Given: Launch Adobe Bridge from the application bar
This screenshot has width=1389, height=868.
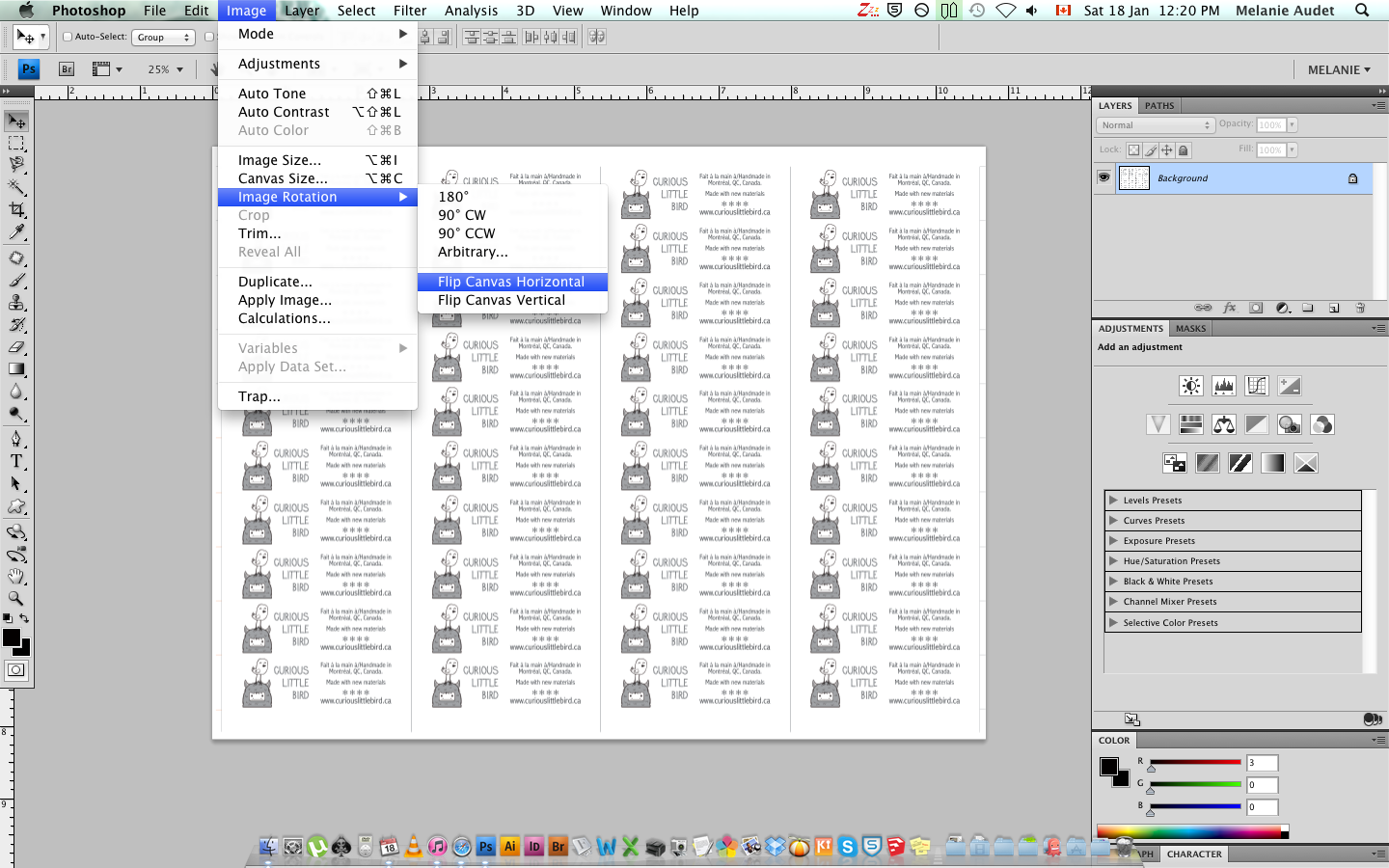Looking at the screenshot, I should tap(67, 69).
